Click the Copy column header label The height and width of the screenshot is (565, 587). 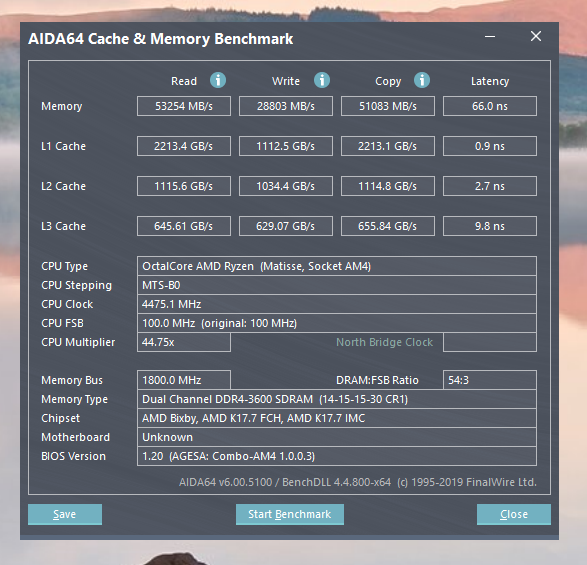[388, 82]
